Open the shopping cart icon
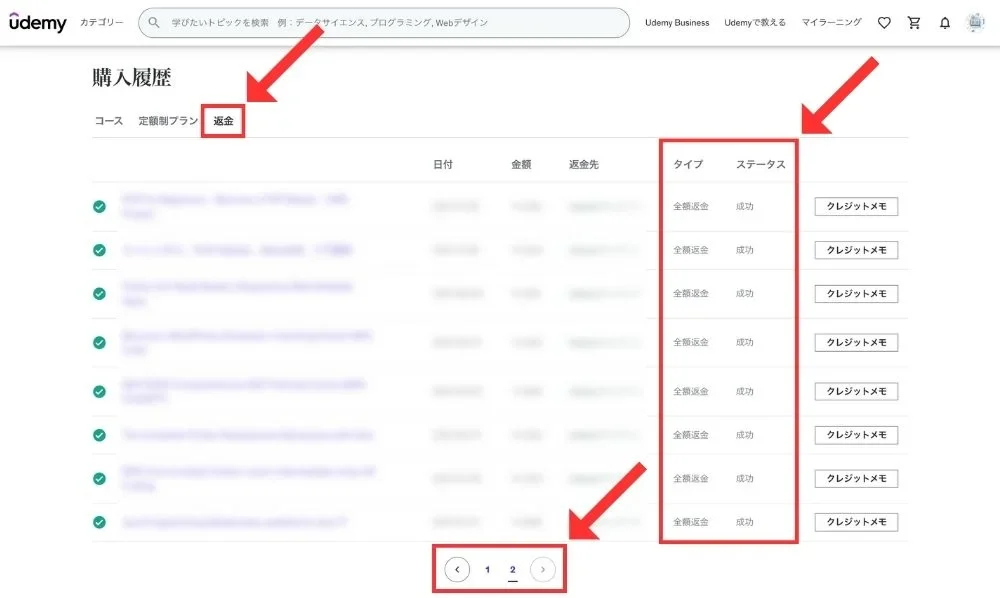The image size is (1000, 598). (x=914, y=23)
